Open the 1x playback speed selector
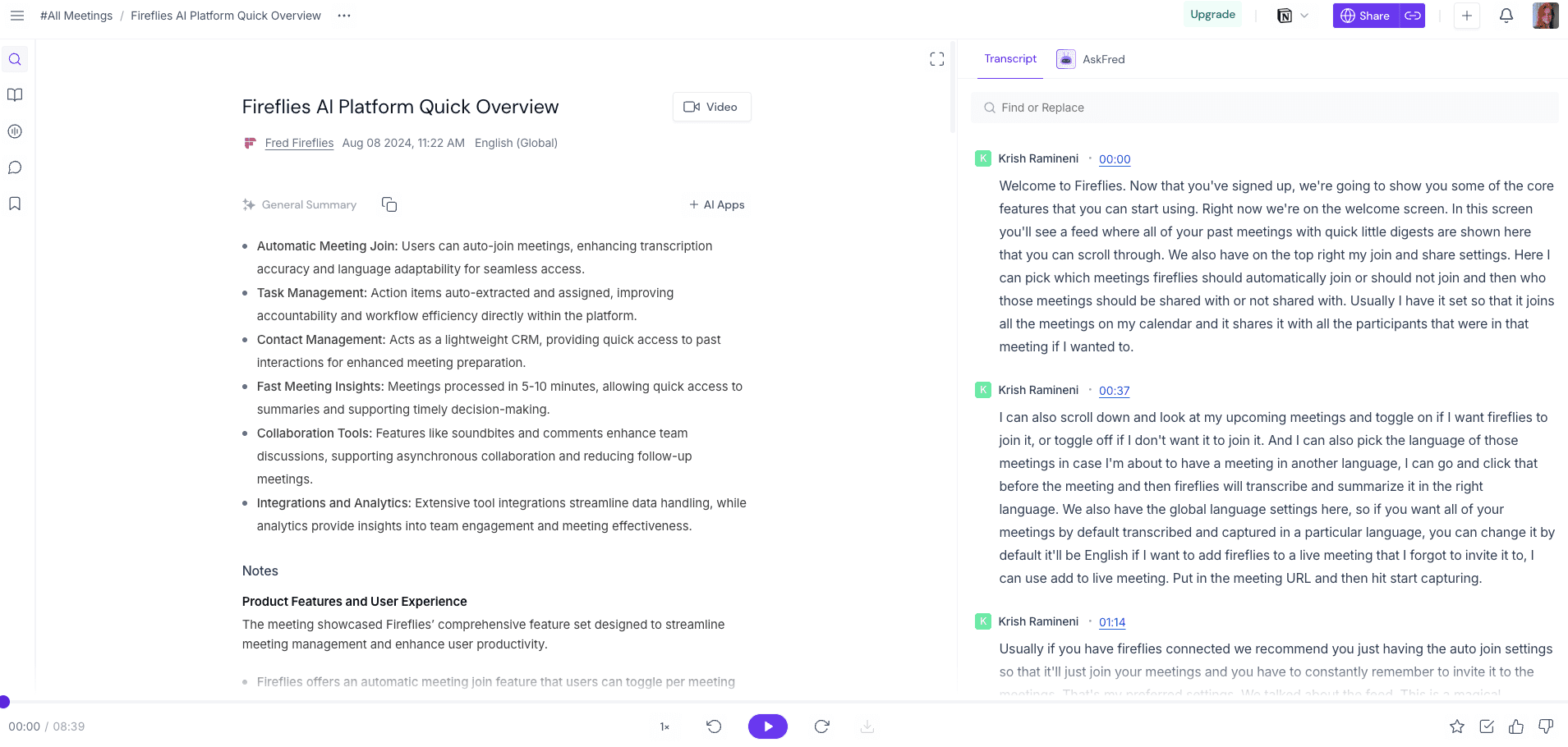Image resolution: width=1568 pixels, height=747 pixels. click(x=664, y=726)
